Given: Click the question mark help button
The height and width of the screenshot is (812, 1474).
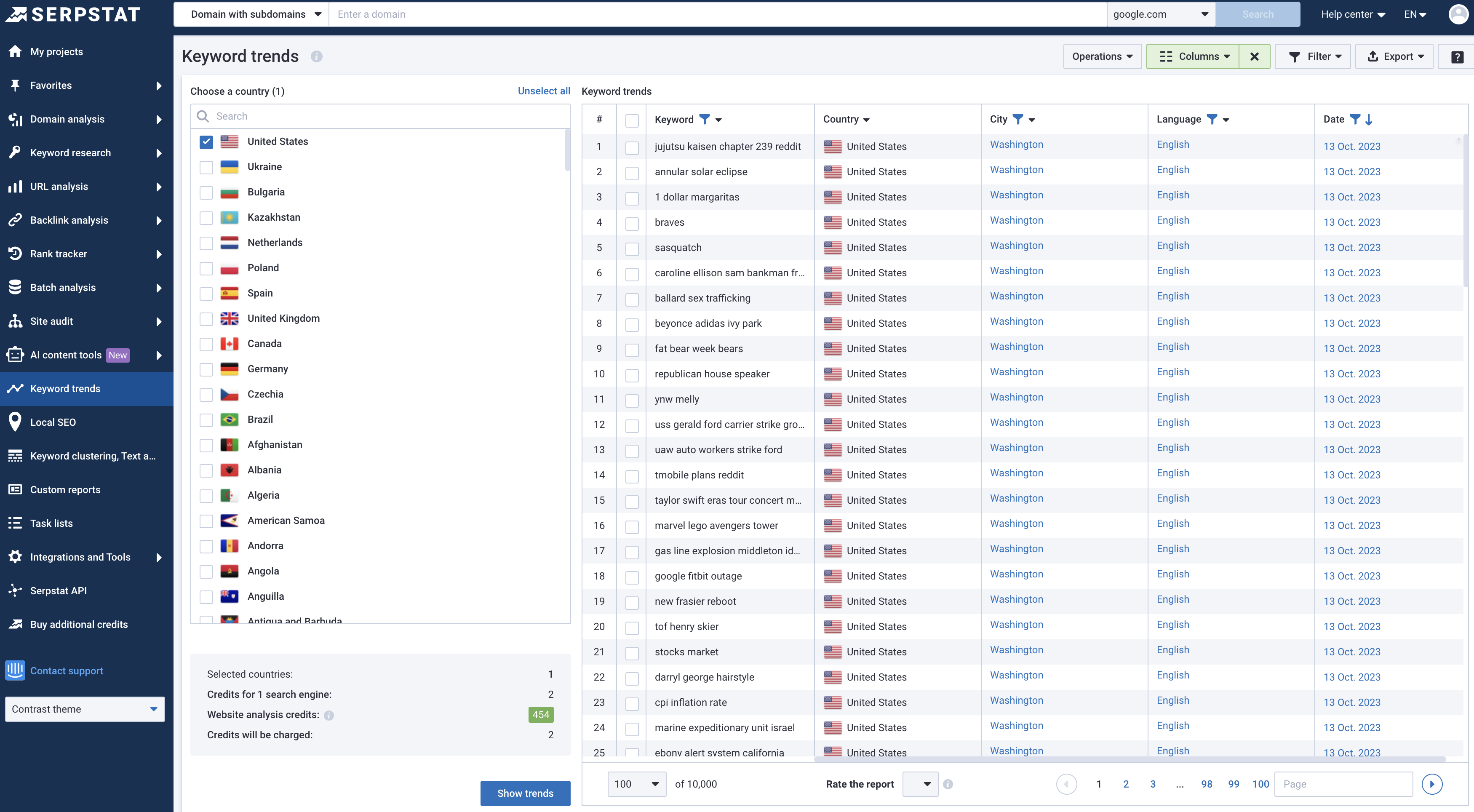Looking at the screenshot, I should (x=1458, y=57).
